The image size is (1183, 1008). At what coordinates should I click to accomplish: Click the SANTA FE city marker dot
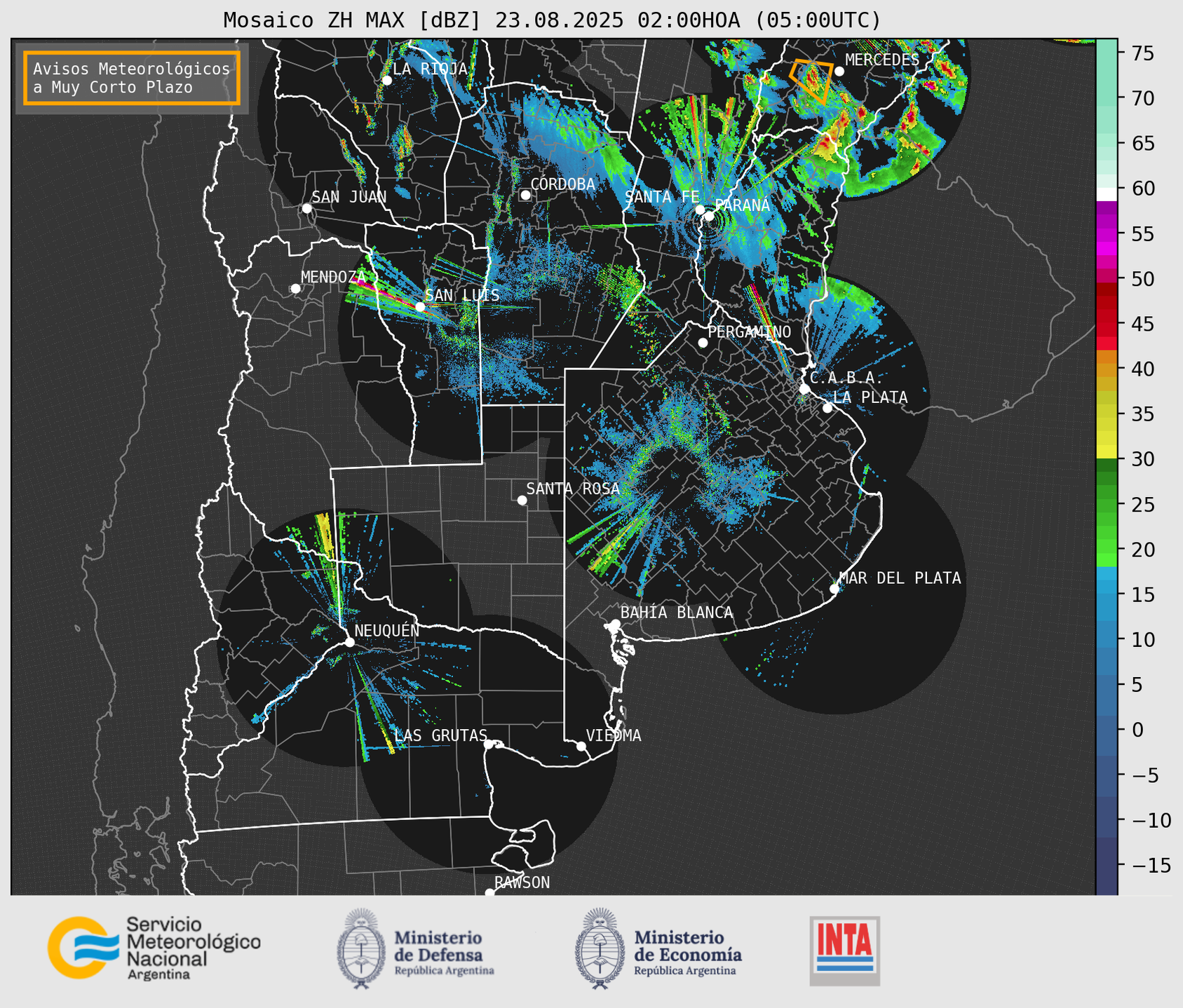point(699,210)
